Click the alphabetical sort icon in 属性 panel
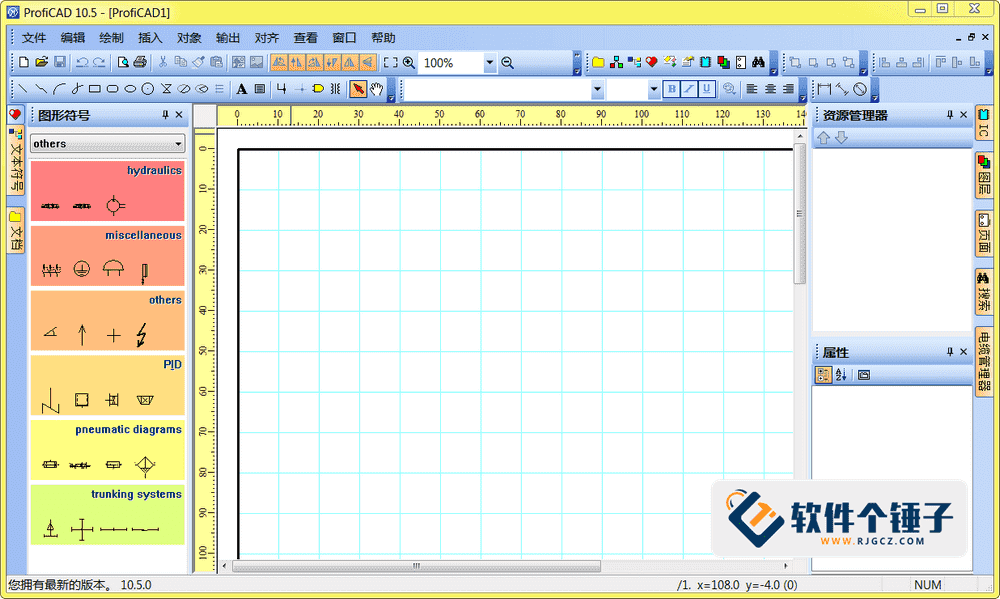This screenshot has width=1000, height=599. pyautogui.click(x=841, y=374)
